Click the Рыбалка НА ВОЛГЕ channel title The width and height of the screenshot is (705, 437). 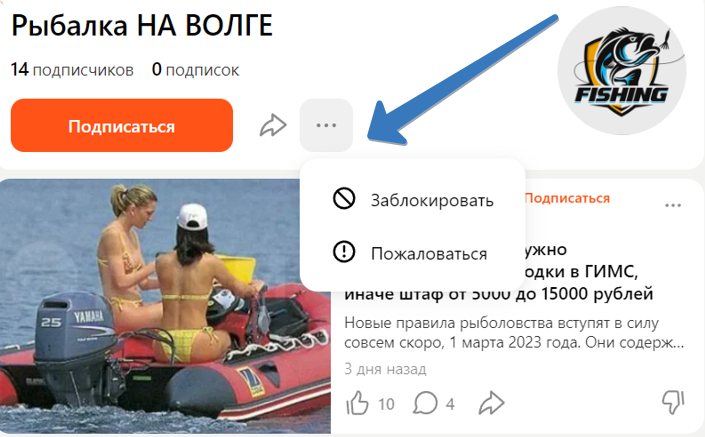tap(142, 26)
